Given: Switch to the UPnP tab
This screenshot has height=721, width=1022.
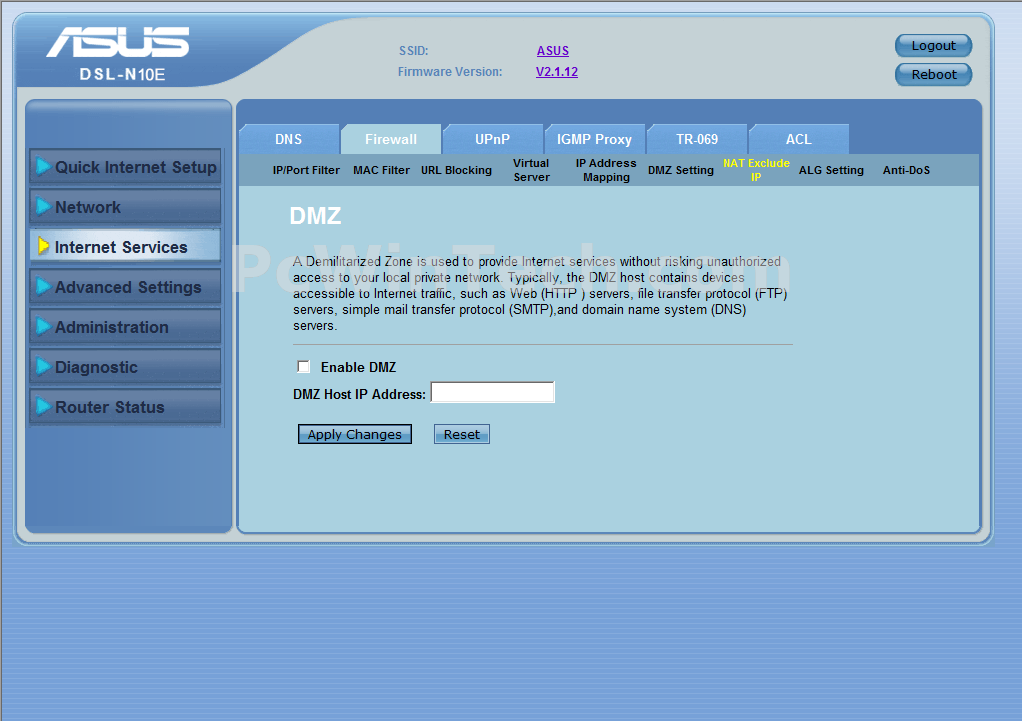Looking at the screenshot, I should click(x=493, y=139).
